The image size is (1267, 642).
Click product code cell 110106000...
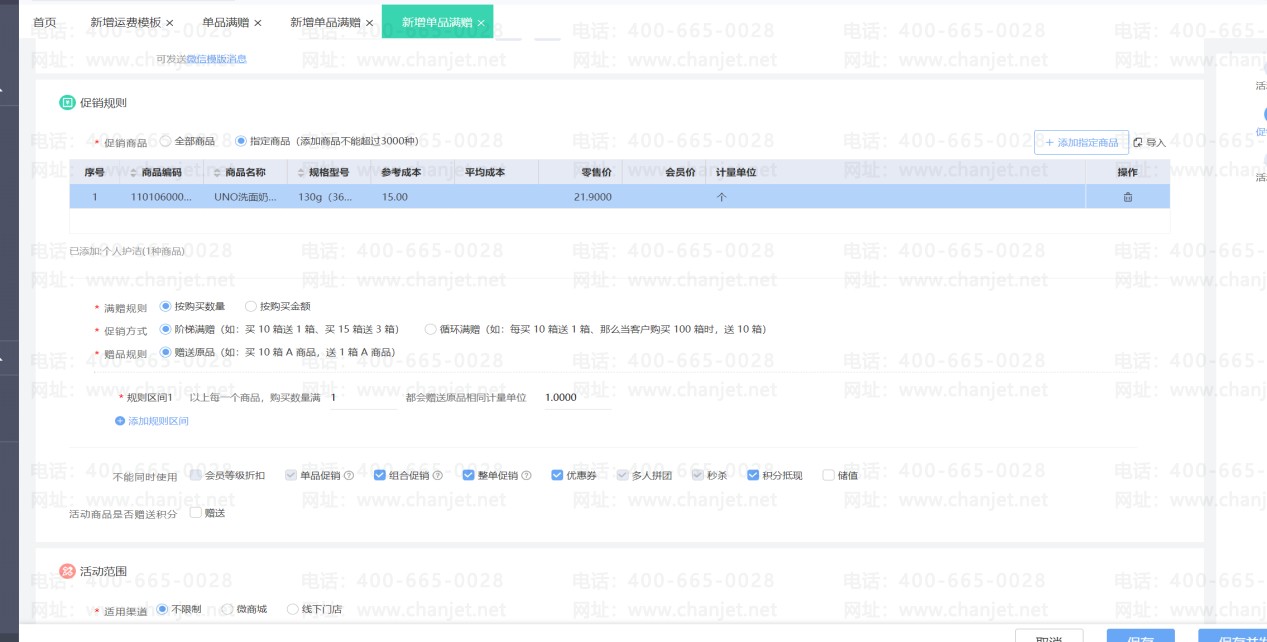tap(161, 197)
